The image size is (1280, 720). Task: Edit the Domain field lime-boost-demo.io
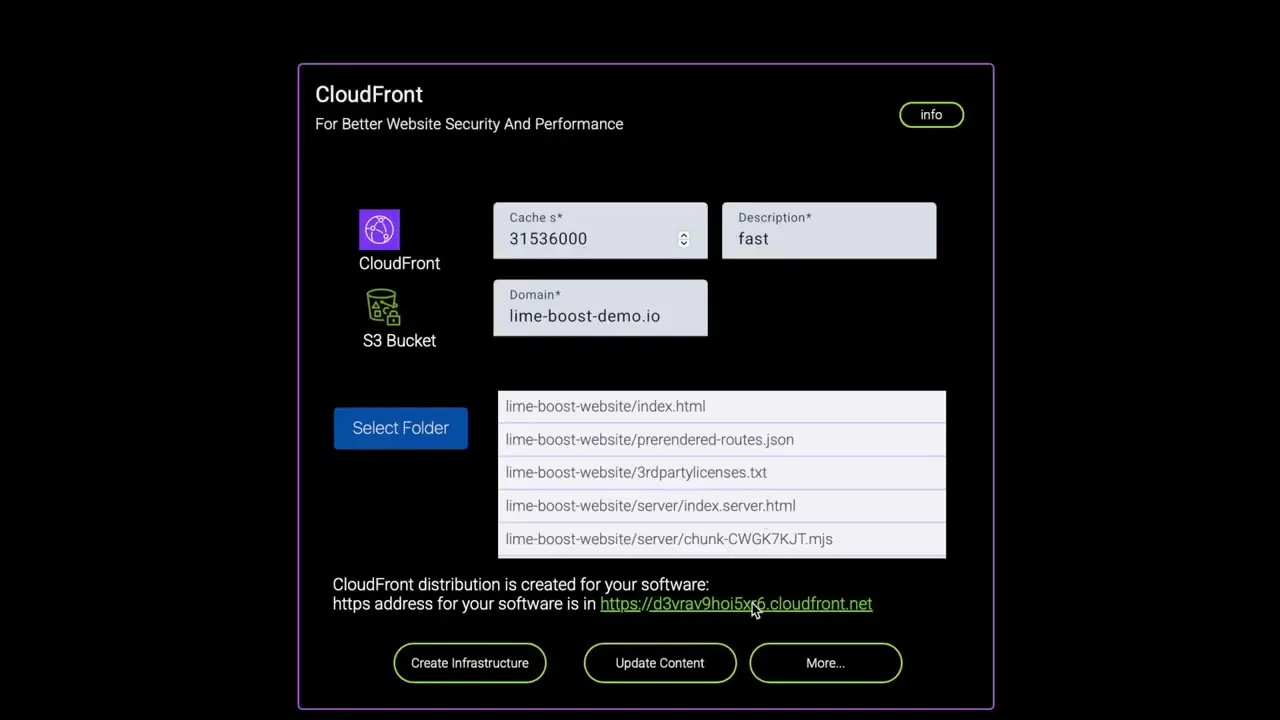(x=600, y=308)
